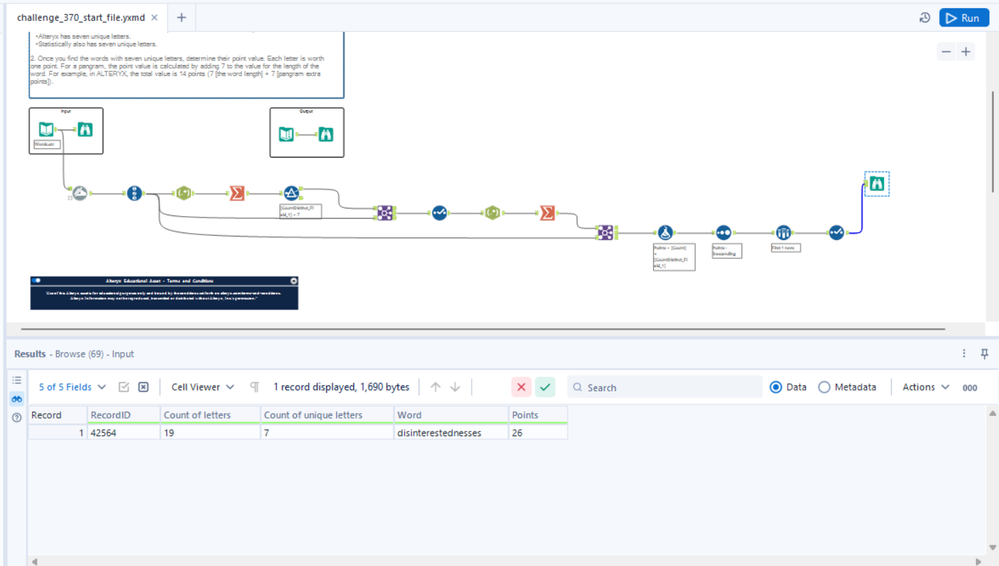This screenshot has width=999, height=566.
Task: Select the Sample tool
Action: 783,233
